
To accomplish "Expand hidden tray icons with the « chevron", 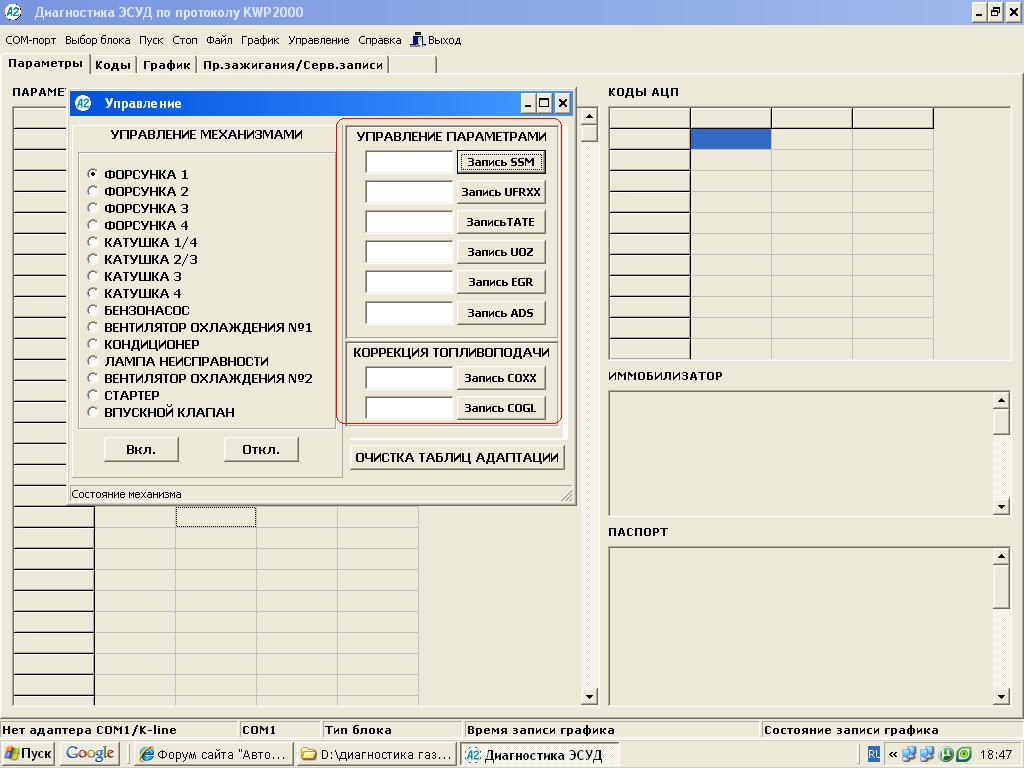I will click(893, 754).
